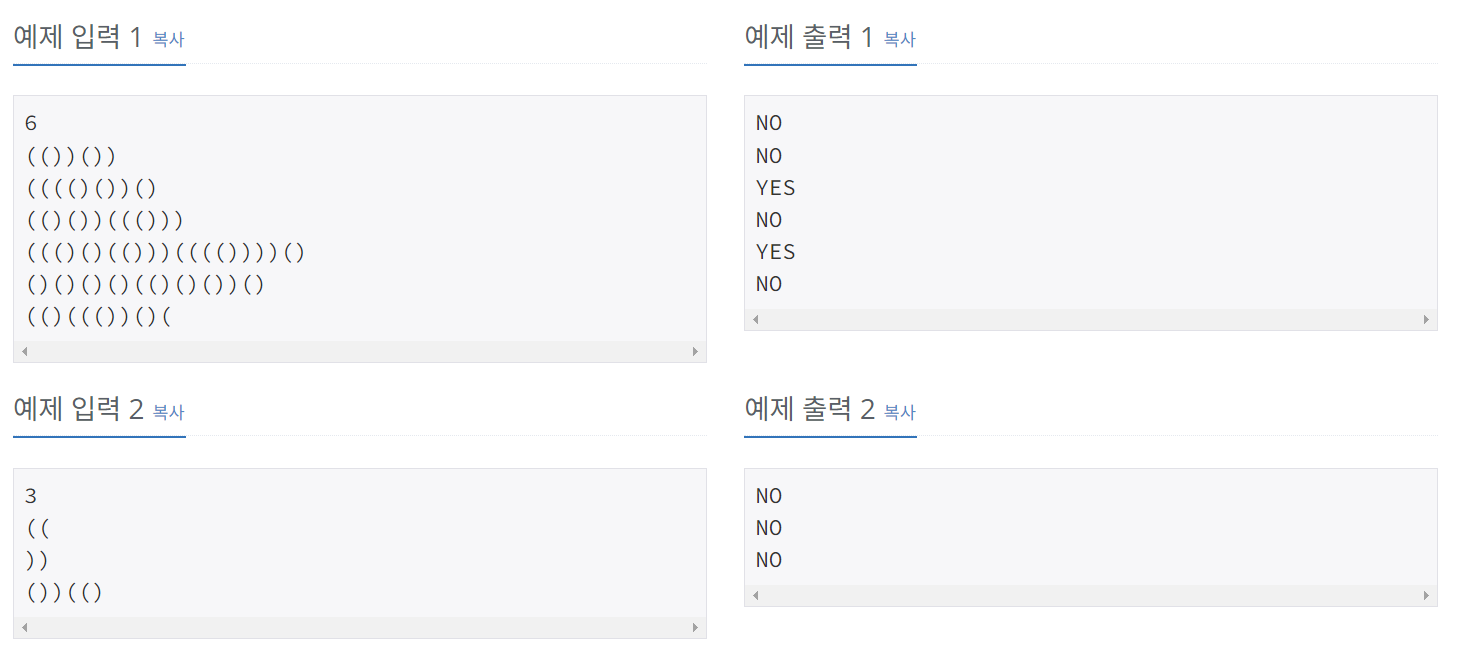
Task: Click the left scroll arrow under 예제 입력 1
Action: tap(23, 352)
